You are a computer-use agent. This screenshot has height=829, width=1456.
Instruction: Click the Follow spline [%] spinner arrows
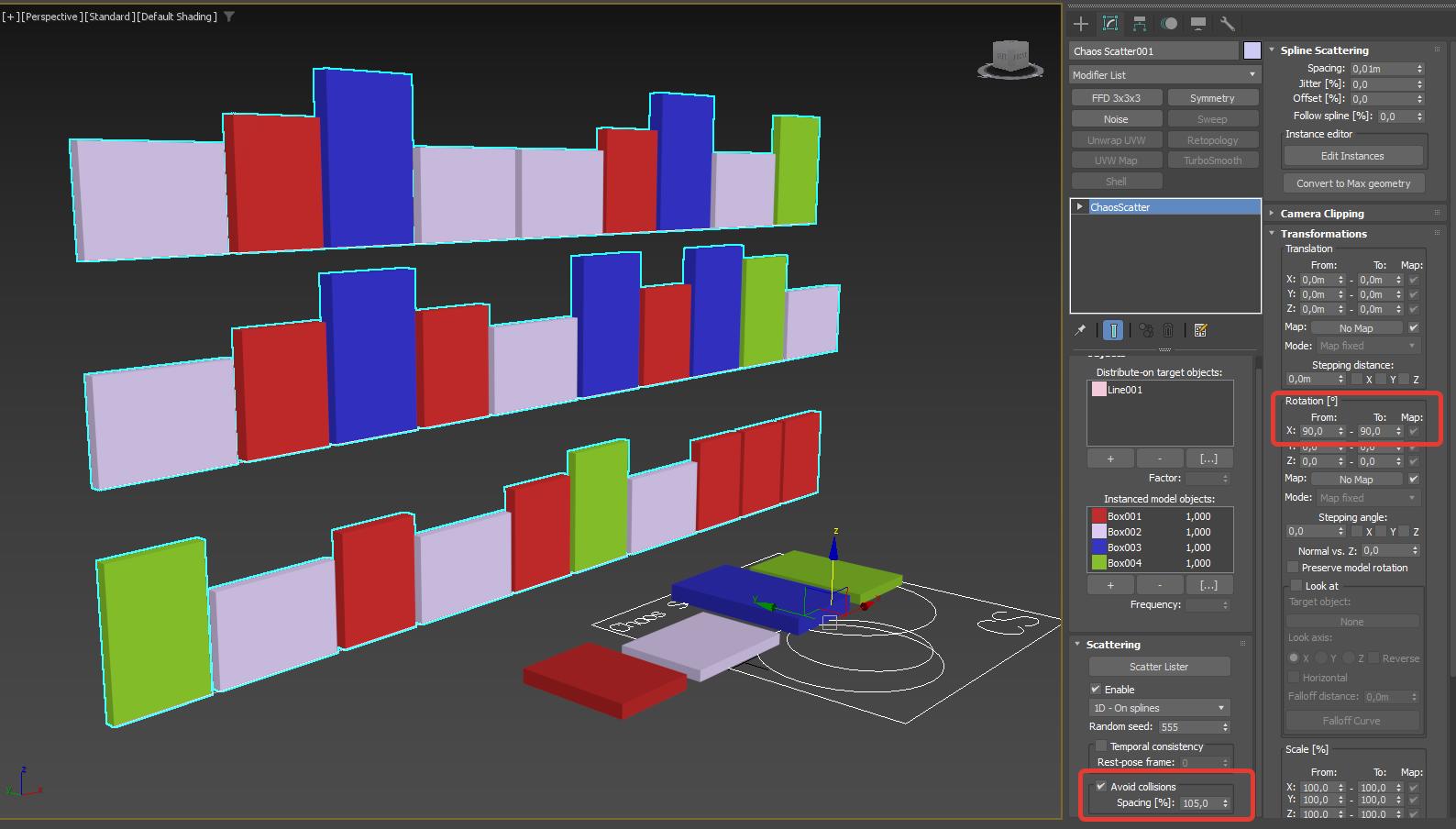[x=1419, y=116]
